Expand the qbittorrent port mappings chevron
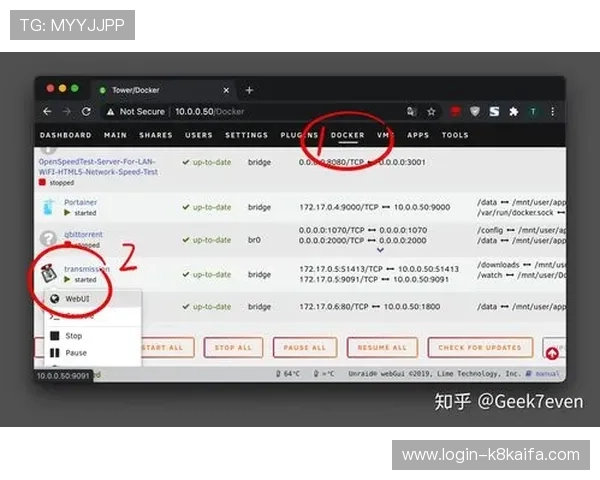600x480 pixels. point(378,251)
